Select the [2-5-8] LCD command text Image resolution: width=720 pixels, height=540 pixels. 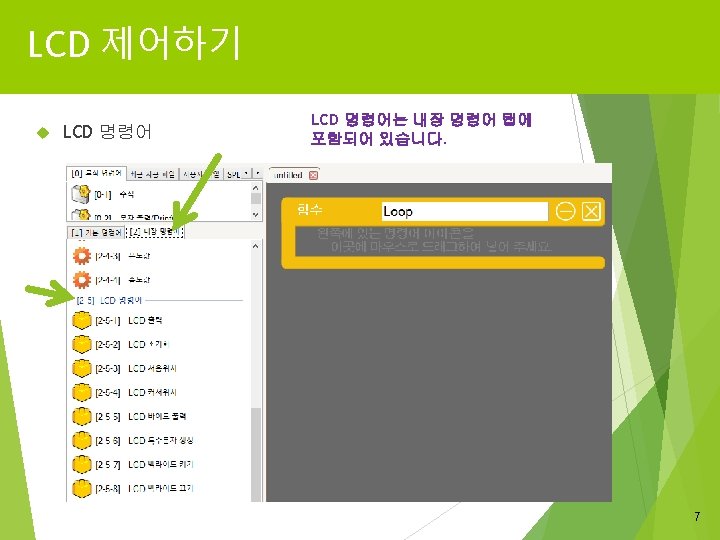pyautogui.click(x=144, y=488)
